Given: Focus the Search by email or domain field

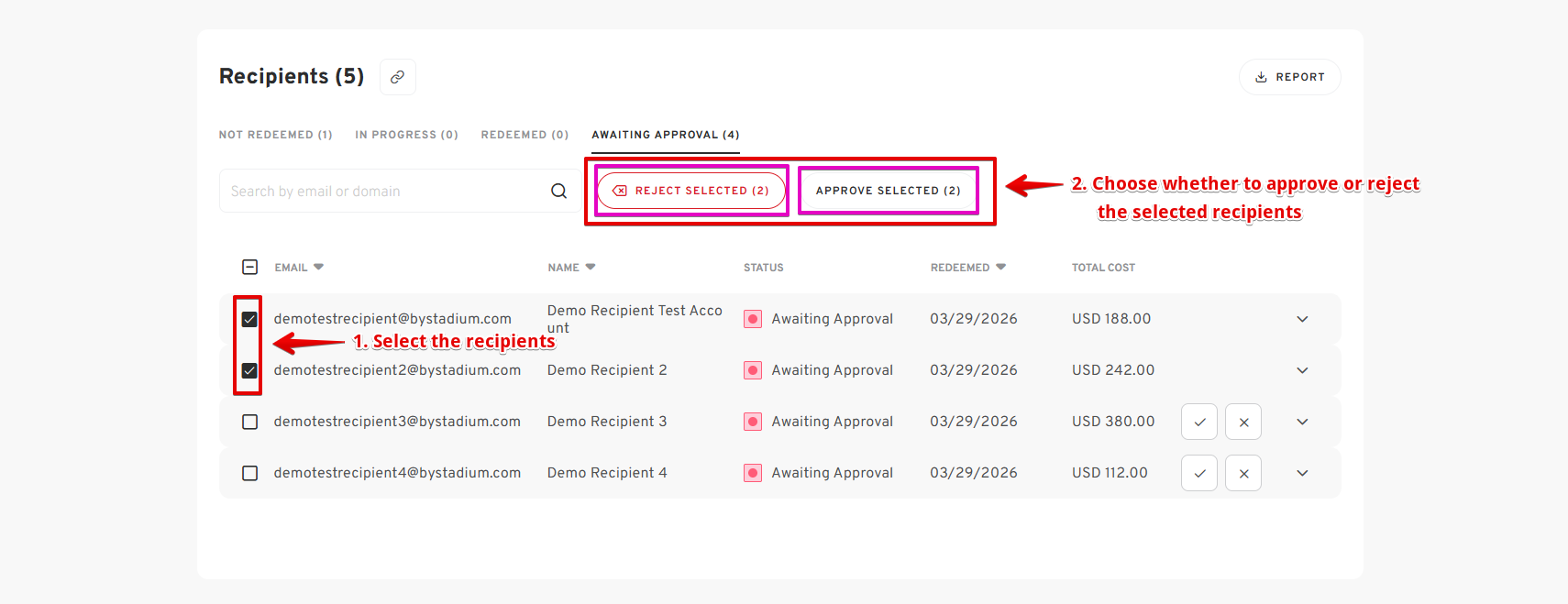Looking at the screenshot, I should pos(385,191).
